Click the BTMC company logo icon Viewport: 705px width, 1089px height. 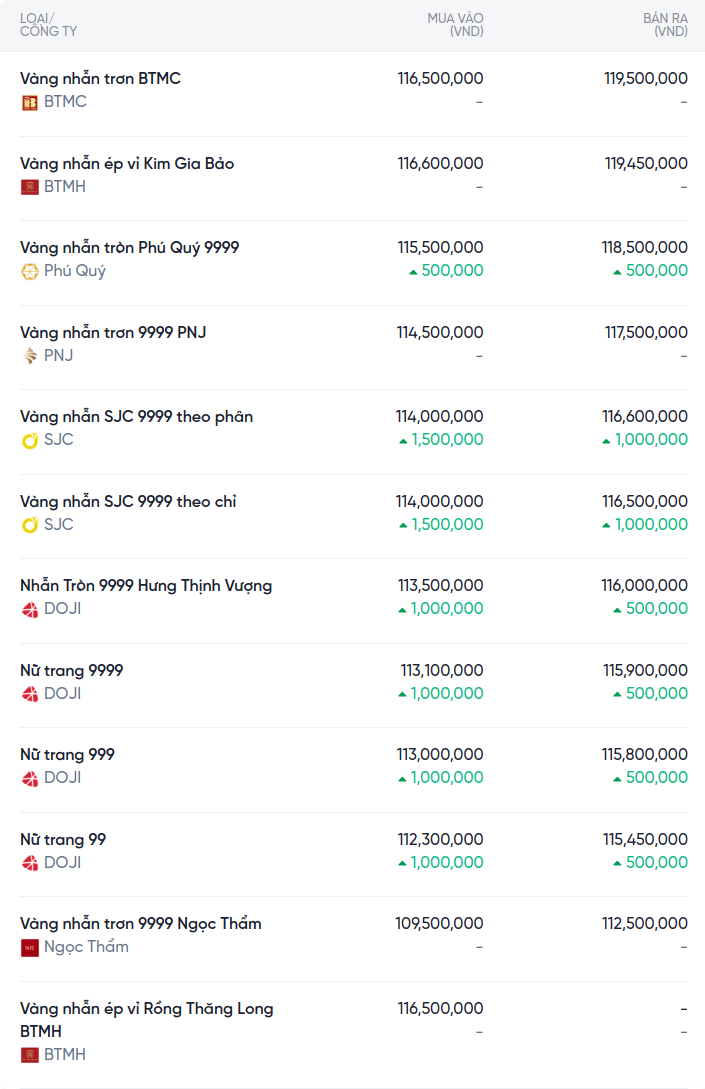[x=29, y=103]
